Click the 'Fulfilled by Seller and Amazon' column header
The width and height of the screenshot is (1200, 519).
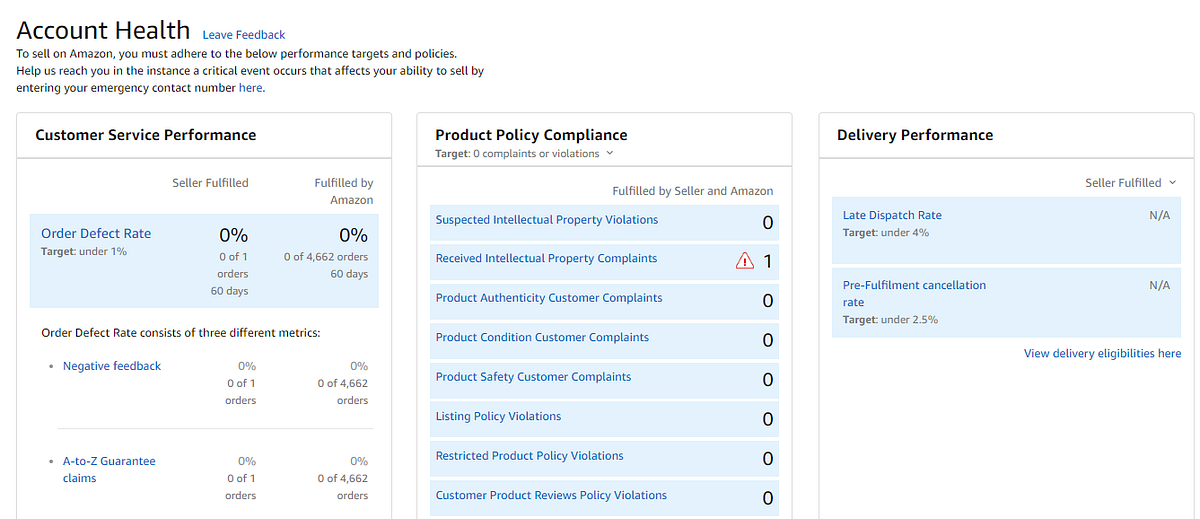(693, 191)
